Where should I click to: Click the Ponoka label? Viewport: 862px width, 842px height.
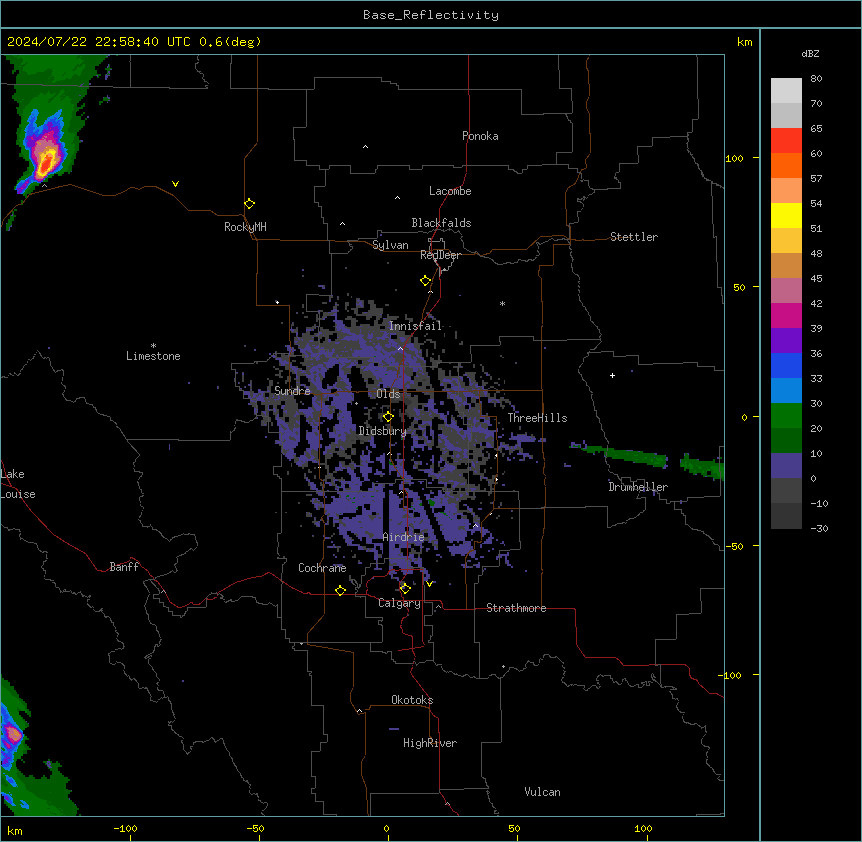(480, 136)
